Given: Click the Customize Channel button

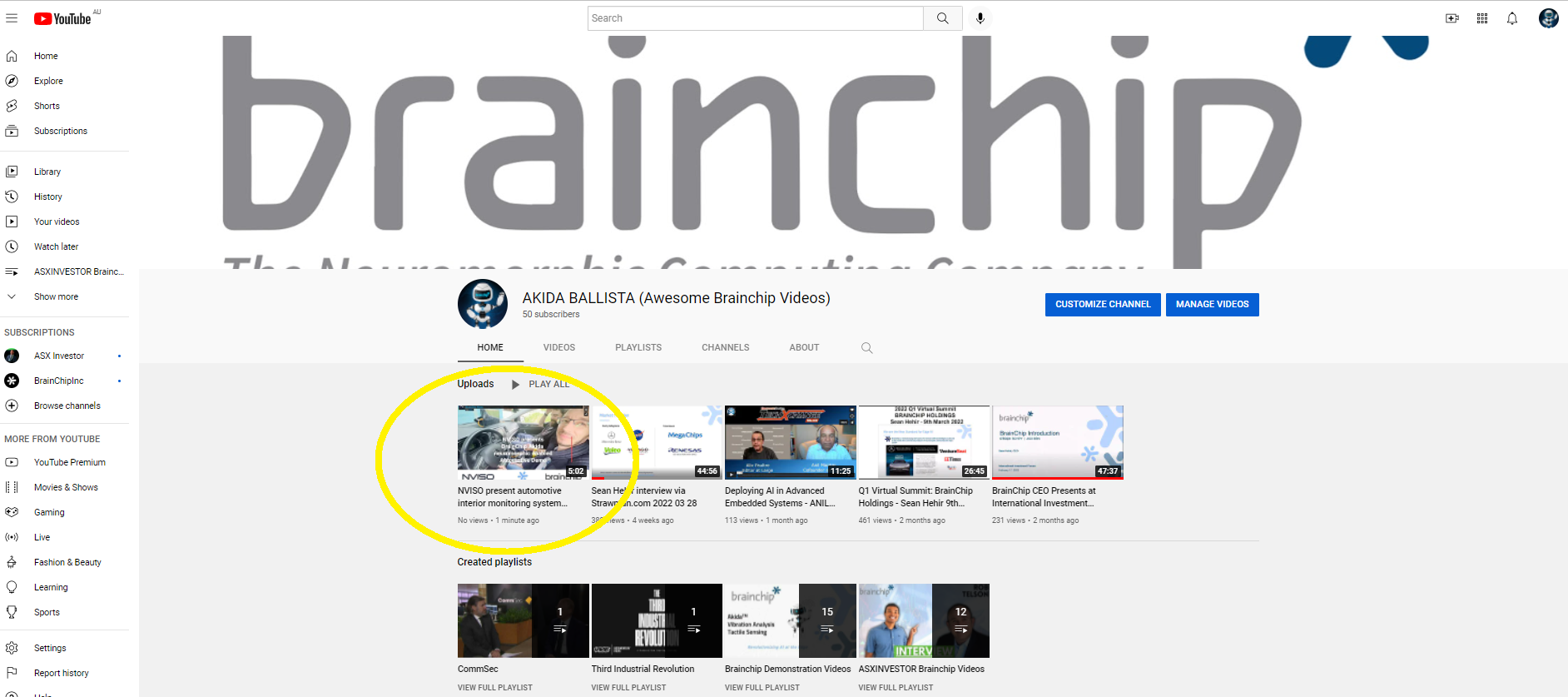Looking at the screenshot, I should (x=1103, y=305).
